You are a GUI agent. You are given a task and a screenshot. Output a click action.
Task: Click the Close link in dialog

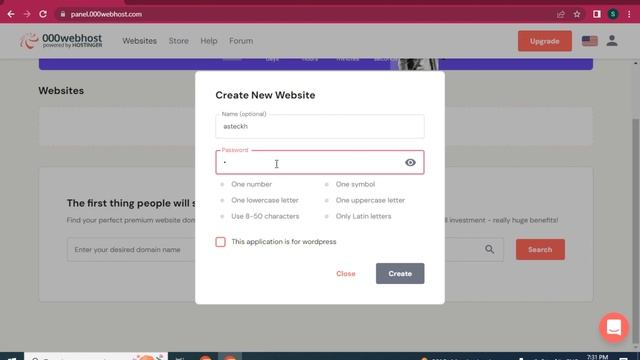click(346, 273)
